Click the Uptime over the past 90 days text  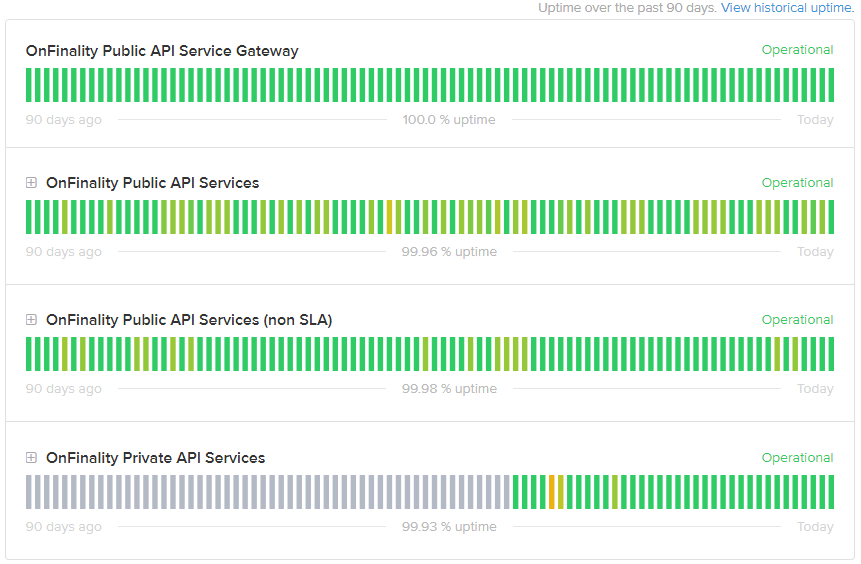tap(627, 8)
